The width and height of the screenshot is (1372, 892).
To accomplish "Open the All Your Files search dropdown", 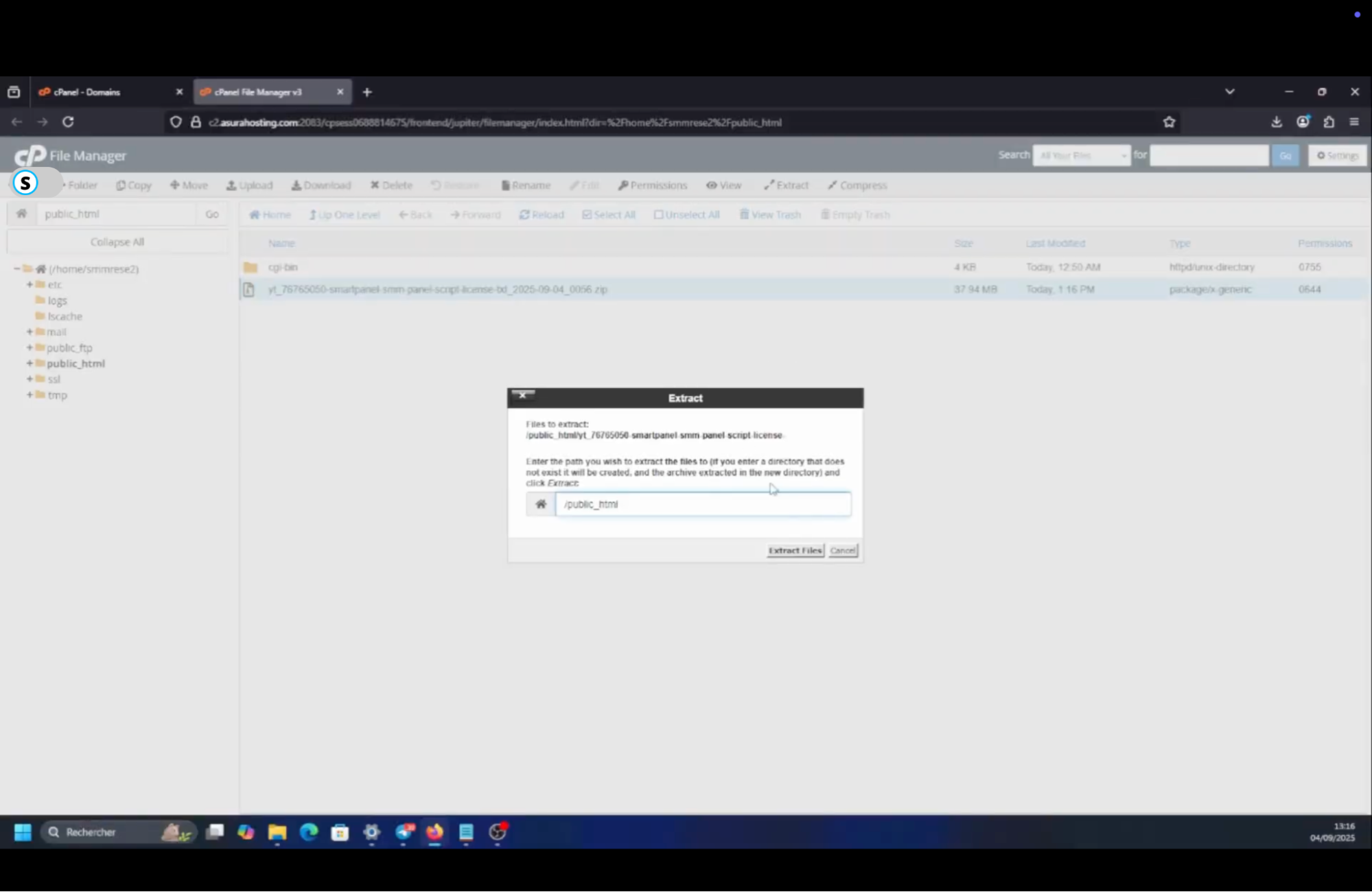I will point(1081,155).
